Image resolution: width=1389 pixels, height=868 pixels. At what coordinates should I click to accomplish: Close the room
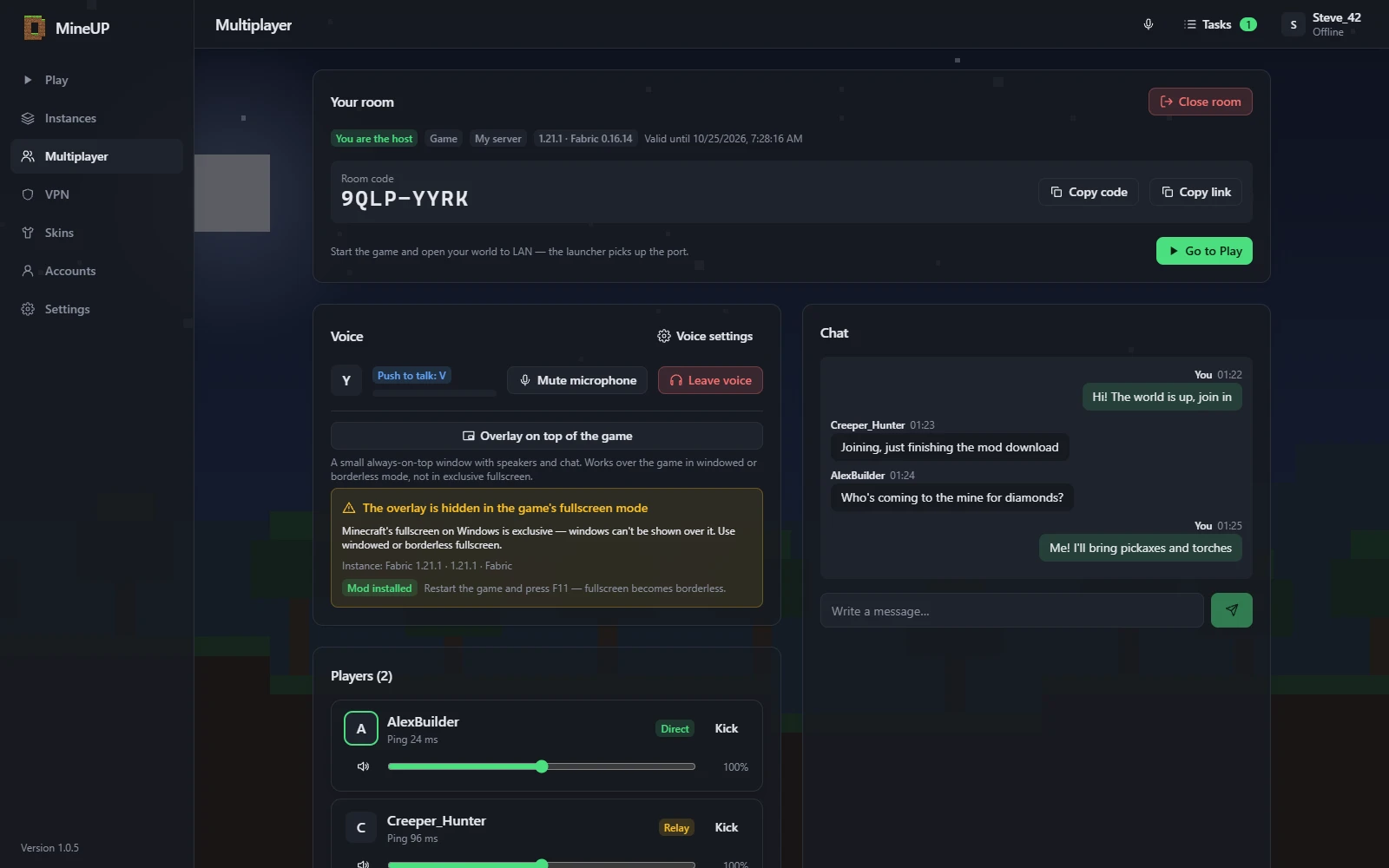1200,102
